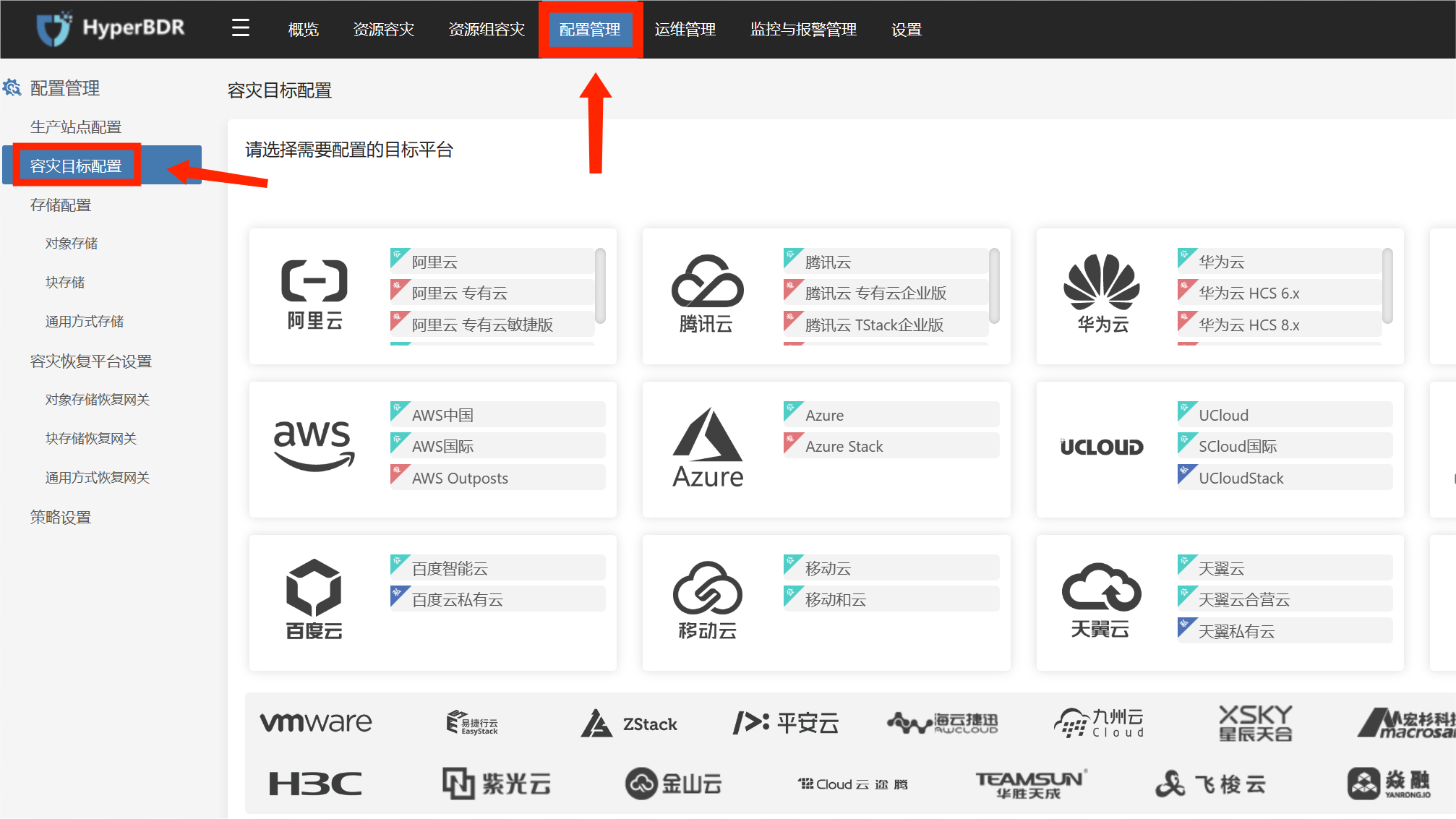Expand 存储配置 in the sidebar
Image resolution: width=1456 pixels, height=819 pixels.
[x=61, y=205]
